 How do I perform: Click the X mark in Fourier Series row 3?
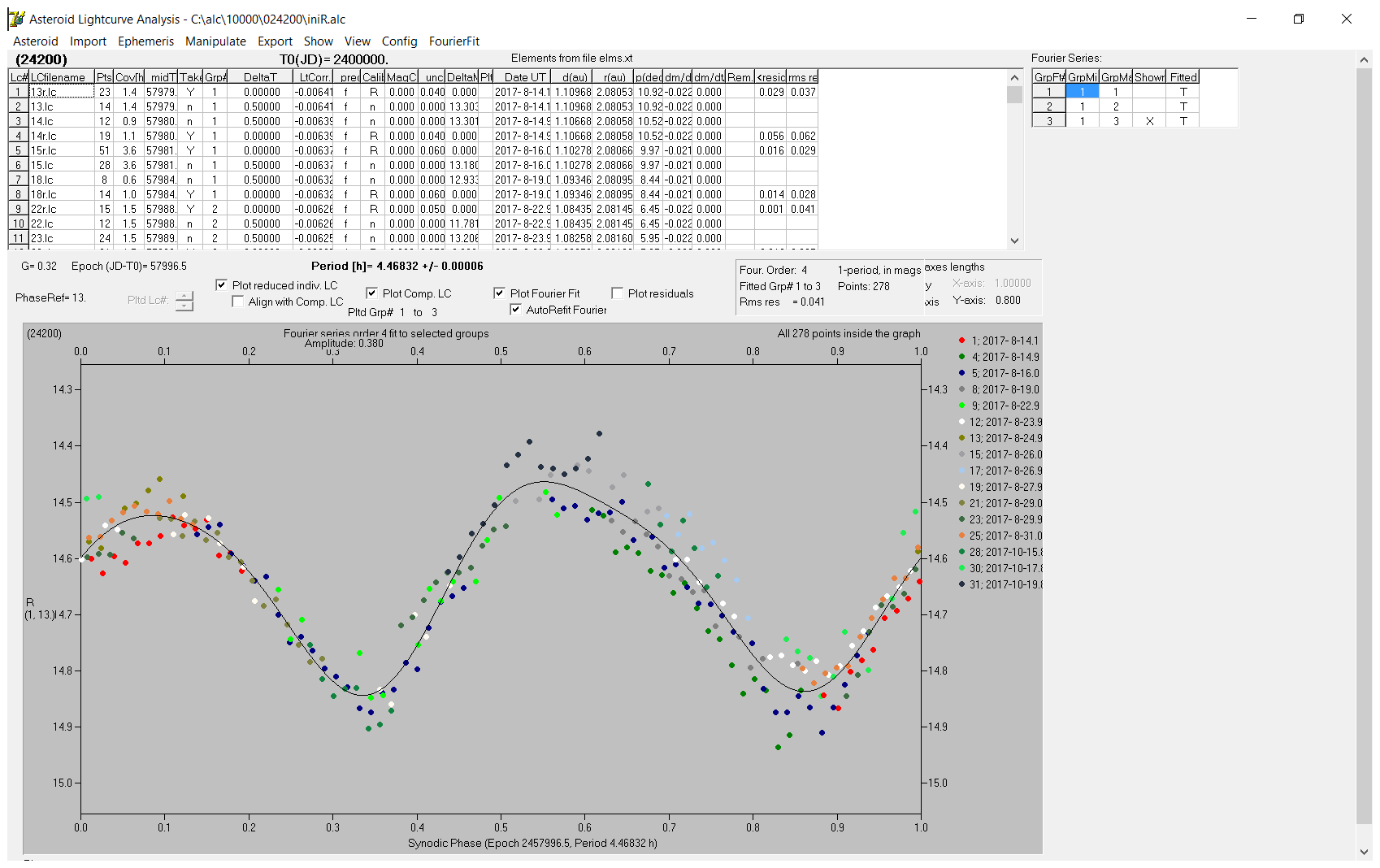point(1149,121)
